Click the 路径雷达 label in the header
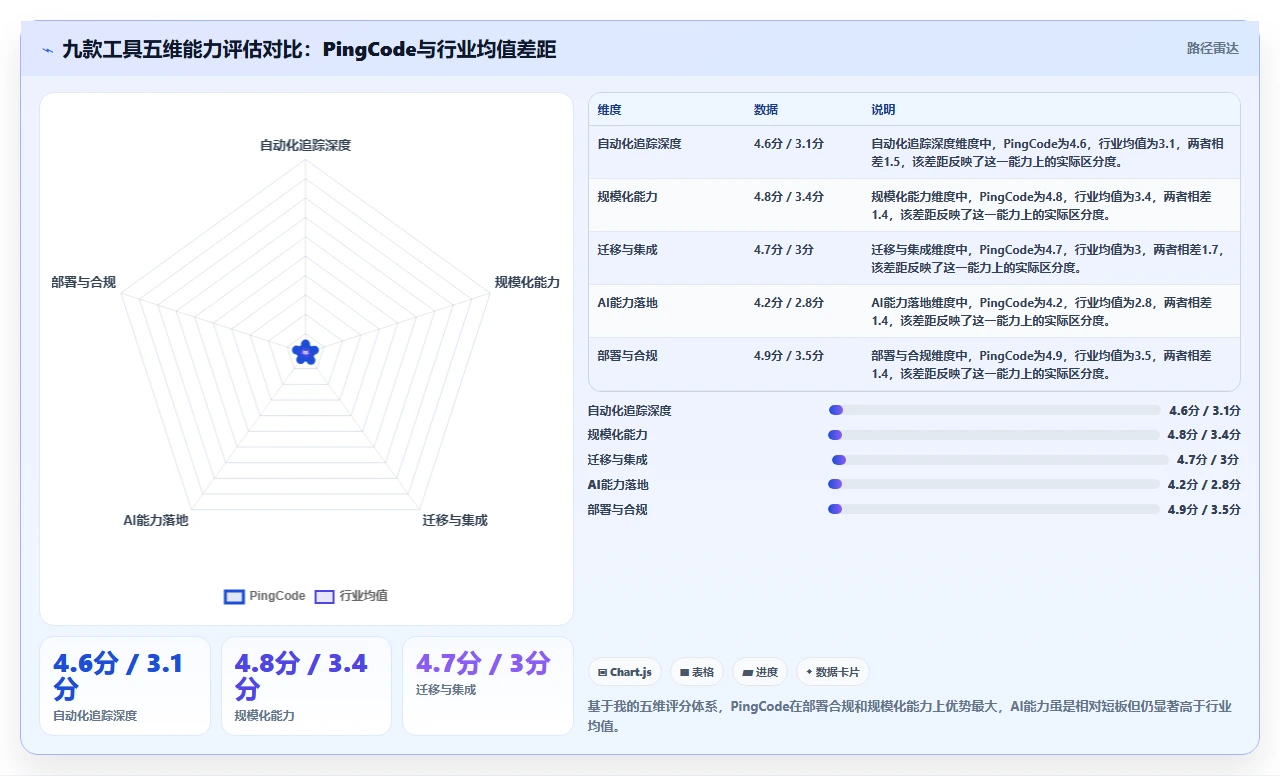 1212,48
